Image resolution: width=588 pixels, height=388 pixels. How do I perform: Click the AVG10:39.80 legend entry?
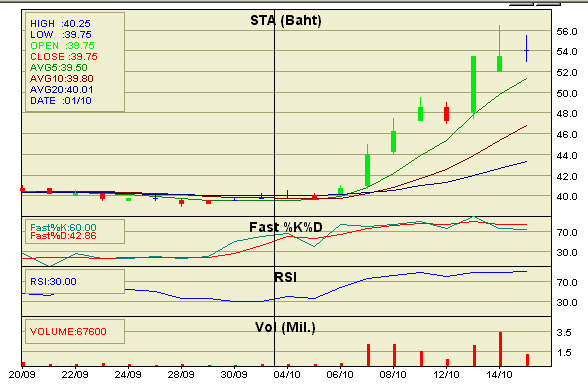pos(62,79)
